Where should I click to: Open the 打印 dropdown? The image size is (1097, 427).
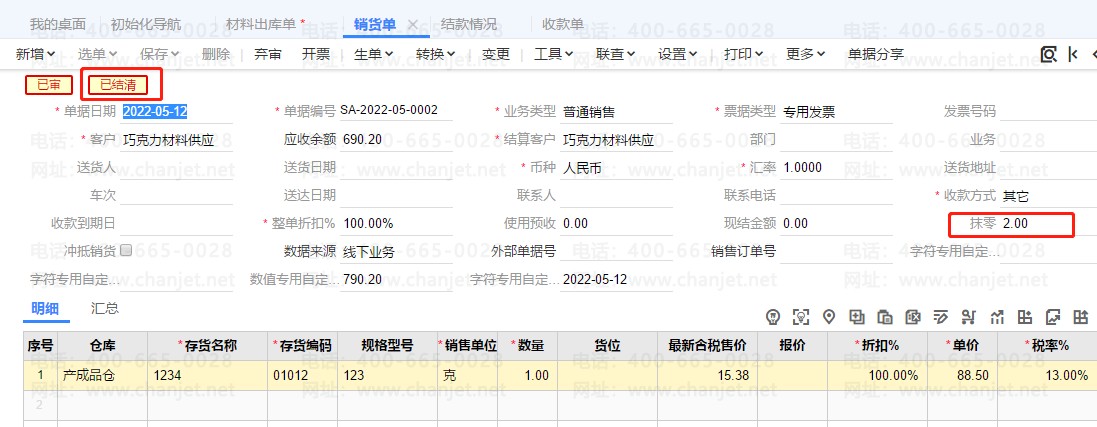point(743,54)
